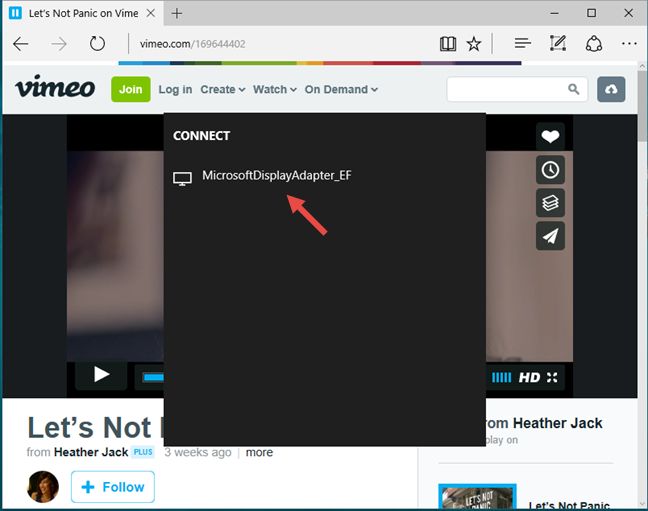648x511 pixels.
Task: Add video to collections stack icon
Action: point(550,203)
